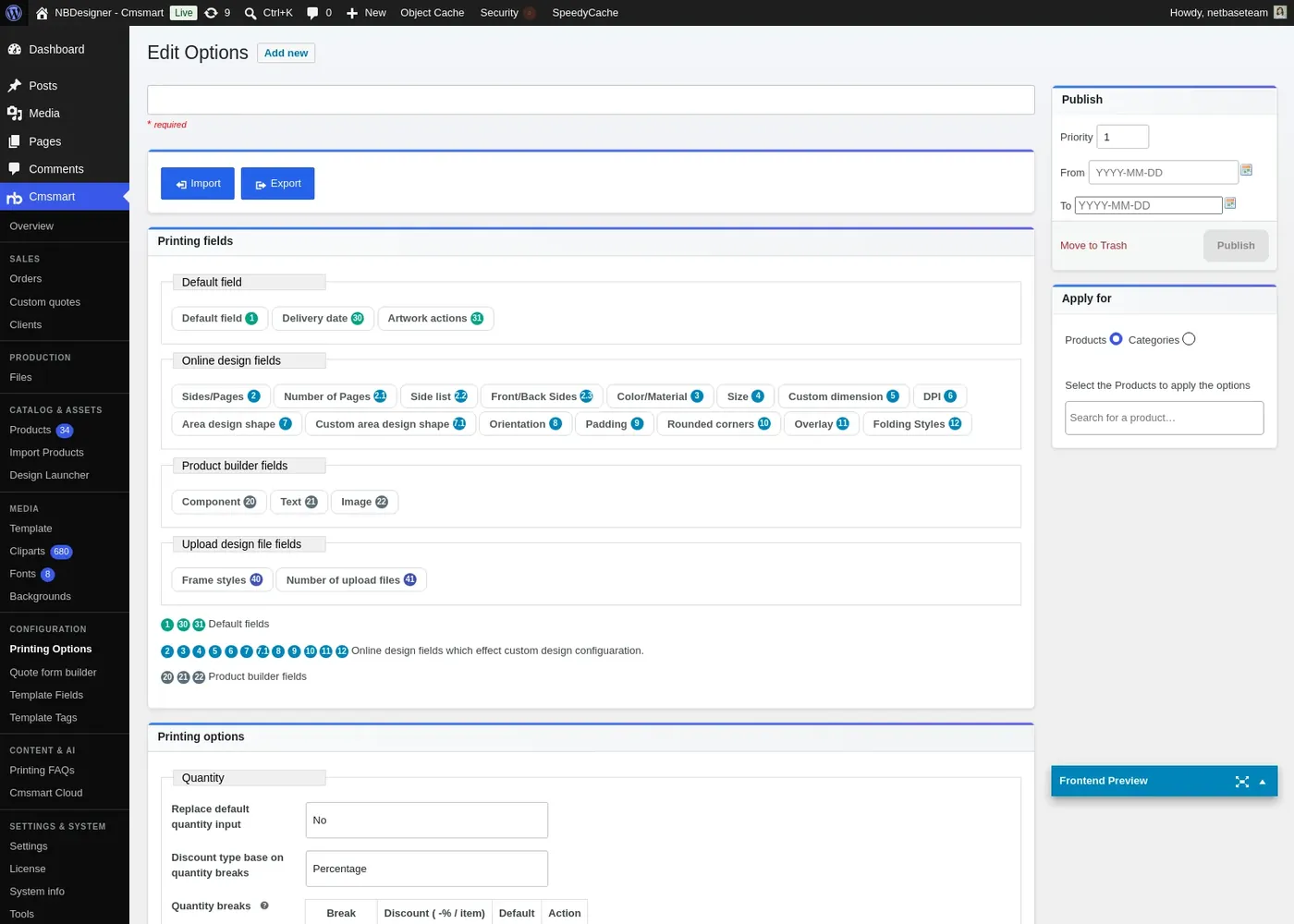Select the Products radio button
Screen dimensions: 1294x924
[1117, 339]
